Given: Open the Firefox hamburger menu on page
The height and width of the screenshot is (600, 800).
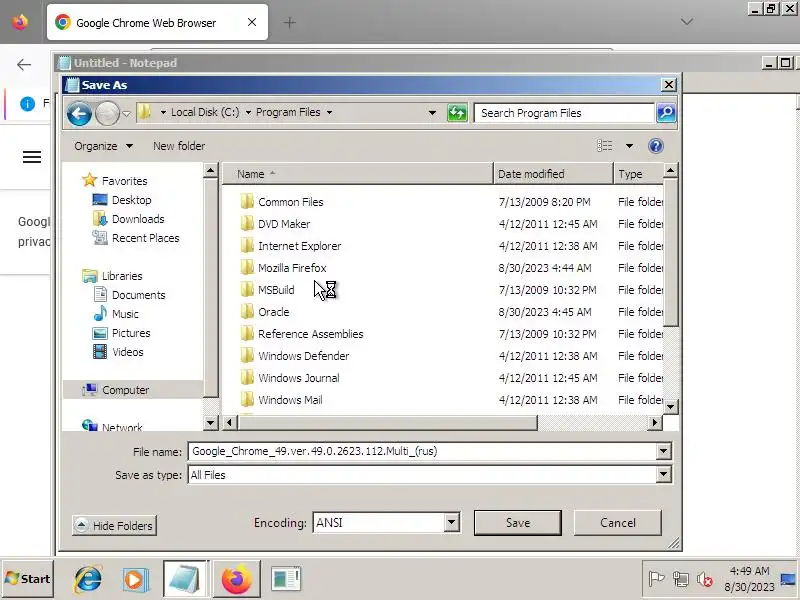Looking at the screenshot, I should (32, 157).
